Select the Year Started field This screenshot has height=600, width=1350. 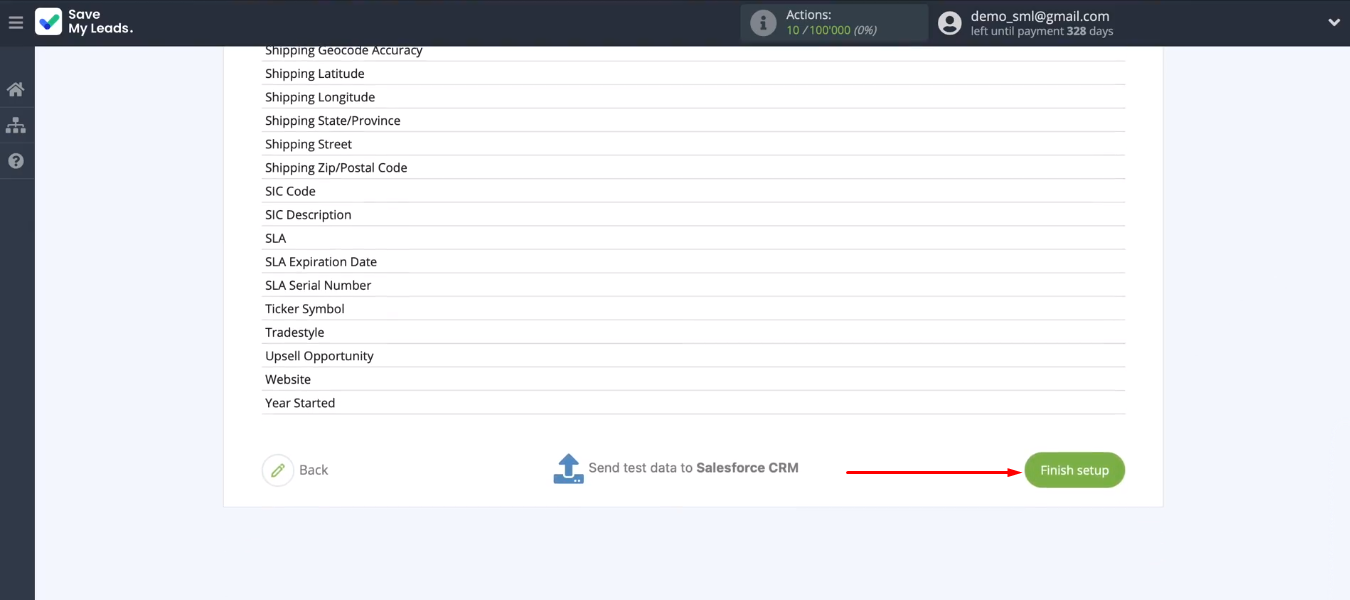(x=693, y=403)
